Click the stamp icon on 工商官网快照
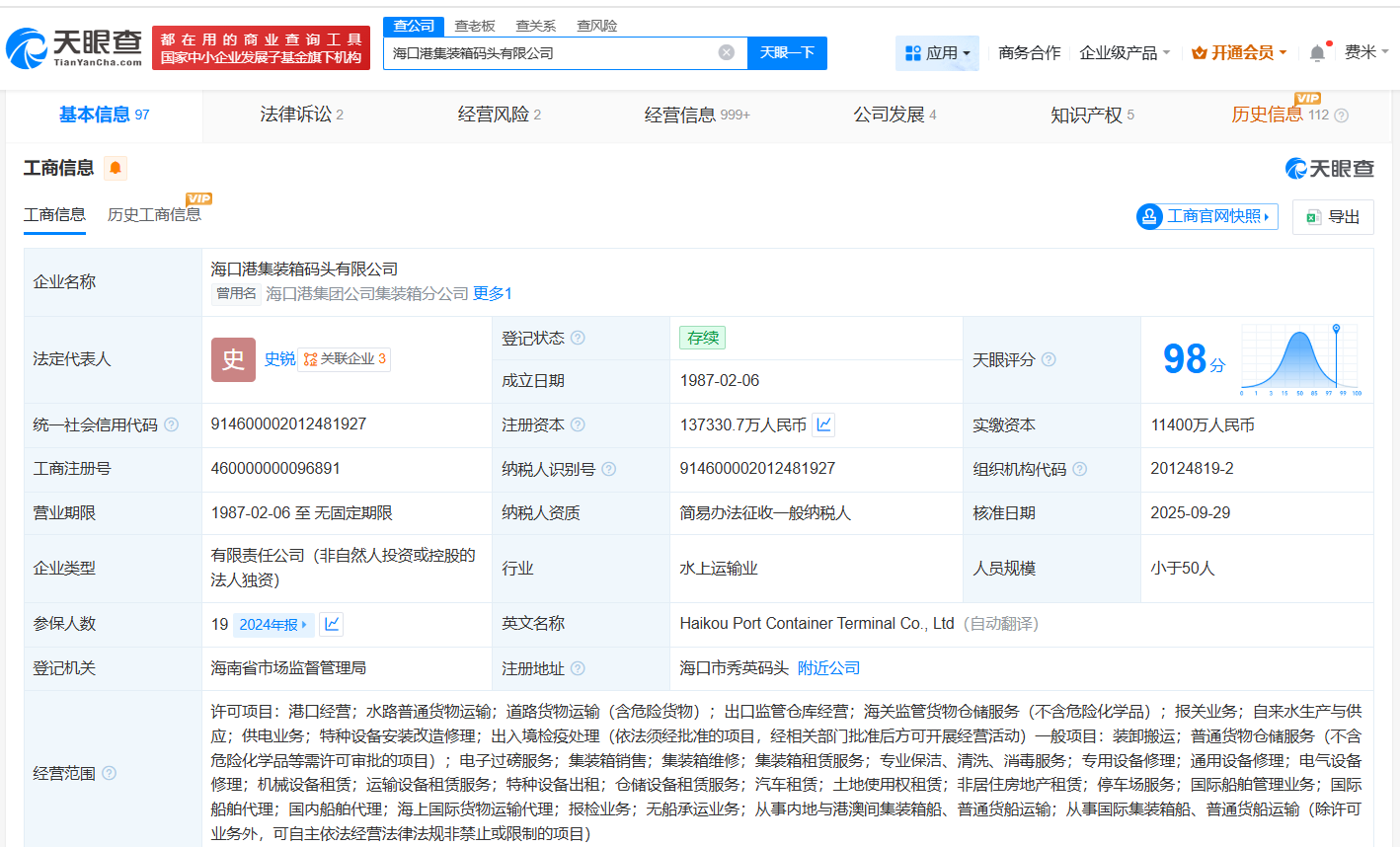1400x847 pixels. pos(1148,216)
